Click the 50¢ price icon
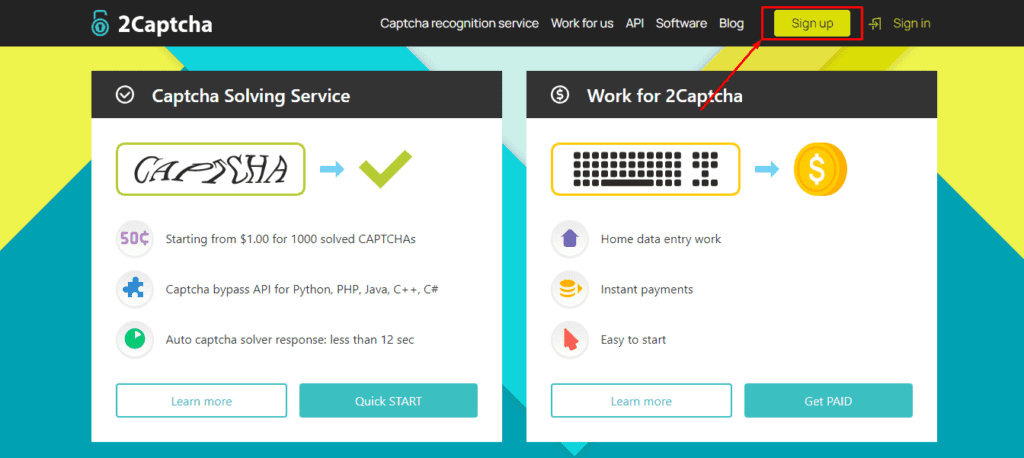This screenshot has width=1024, height=458. [x=135, y=239]
